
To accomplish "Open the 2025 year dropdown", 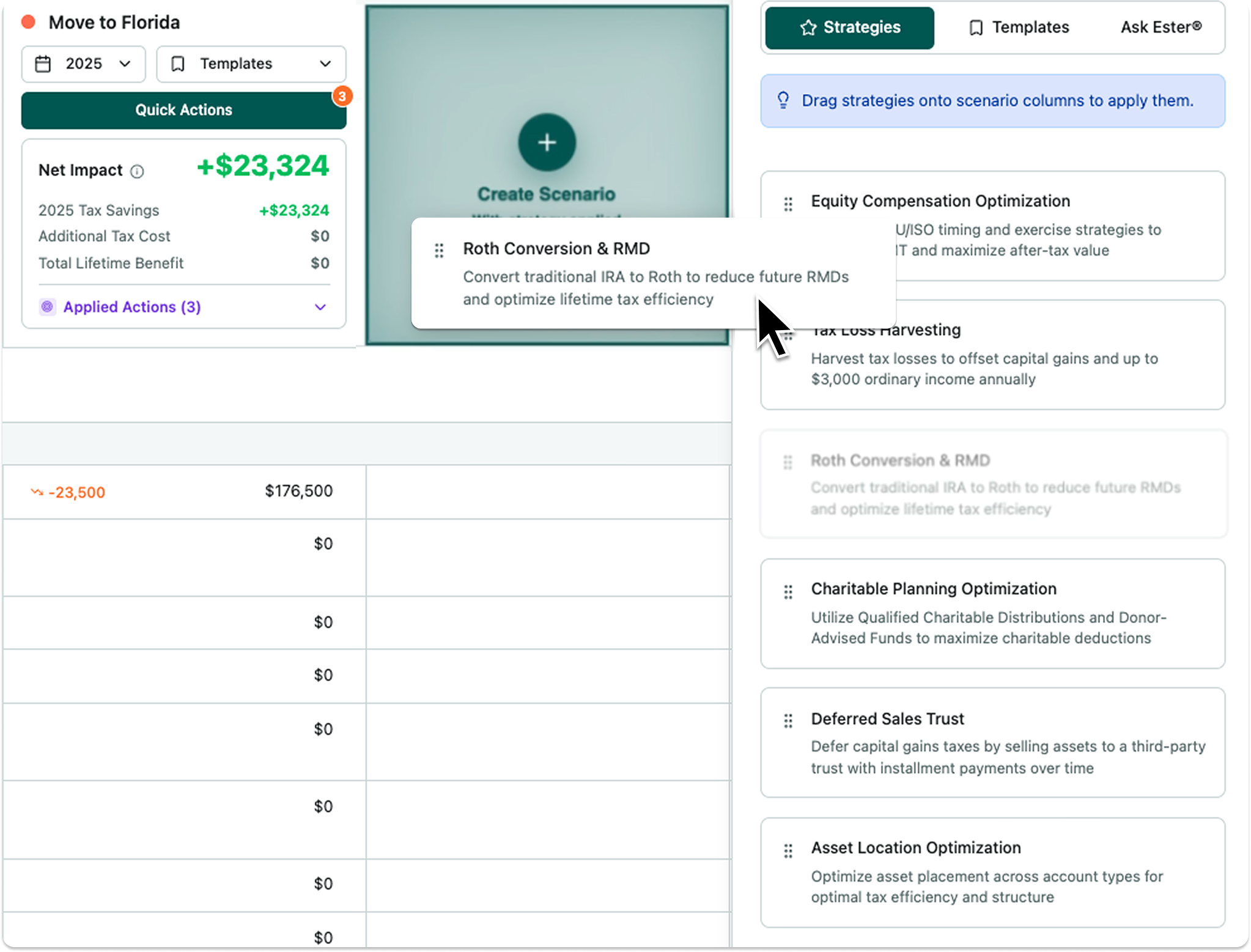I will [84, 64].
